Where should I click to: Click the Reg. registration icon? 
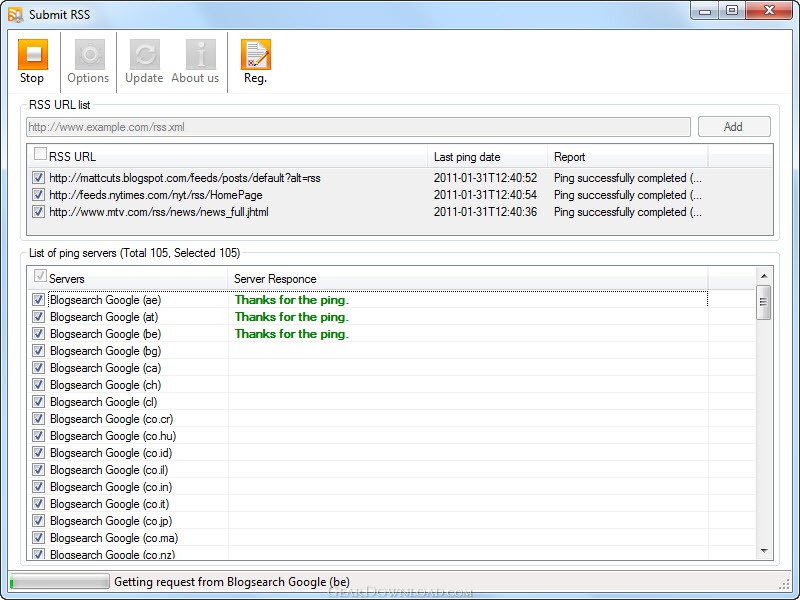256,55
